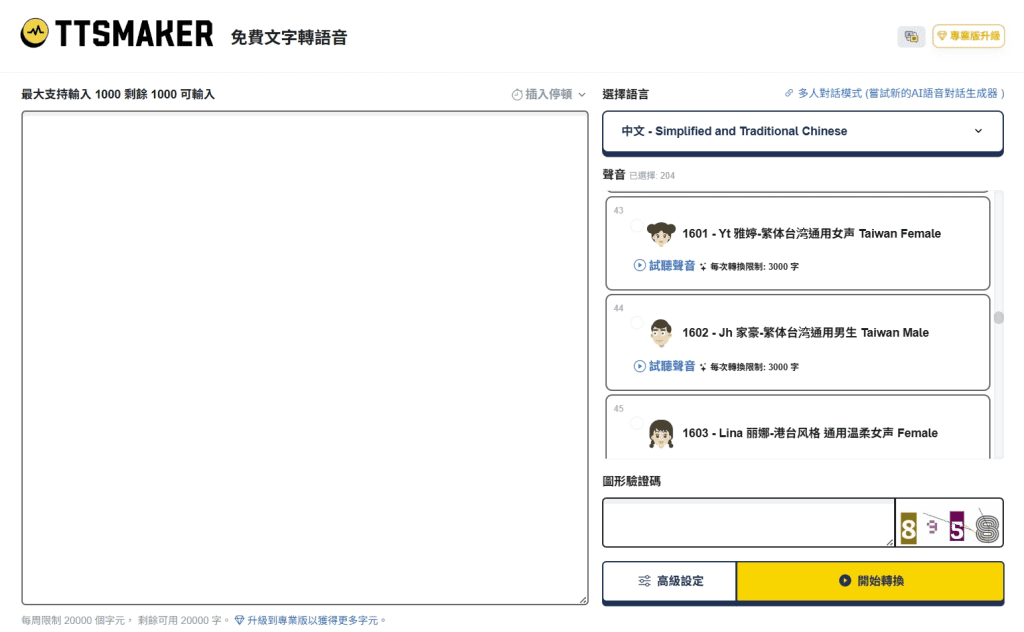Click the clock icon beside insert pause

[517, 95]
